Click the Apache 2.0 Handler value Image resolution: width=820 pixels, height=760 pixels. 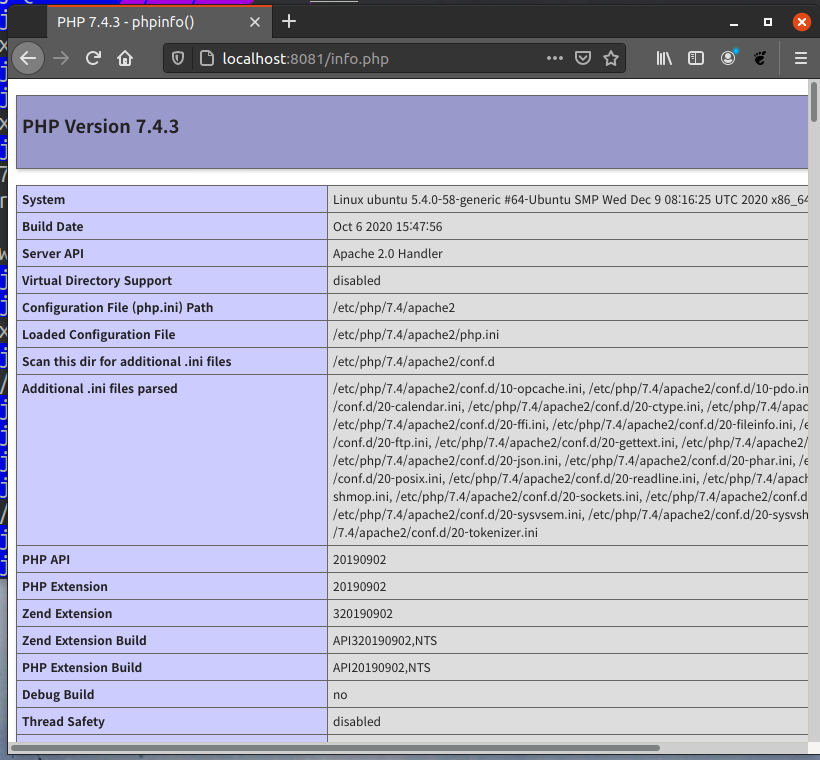[388, 254]
